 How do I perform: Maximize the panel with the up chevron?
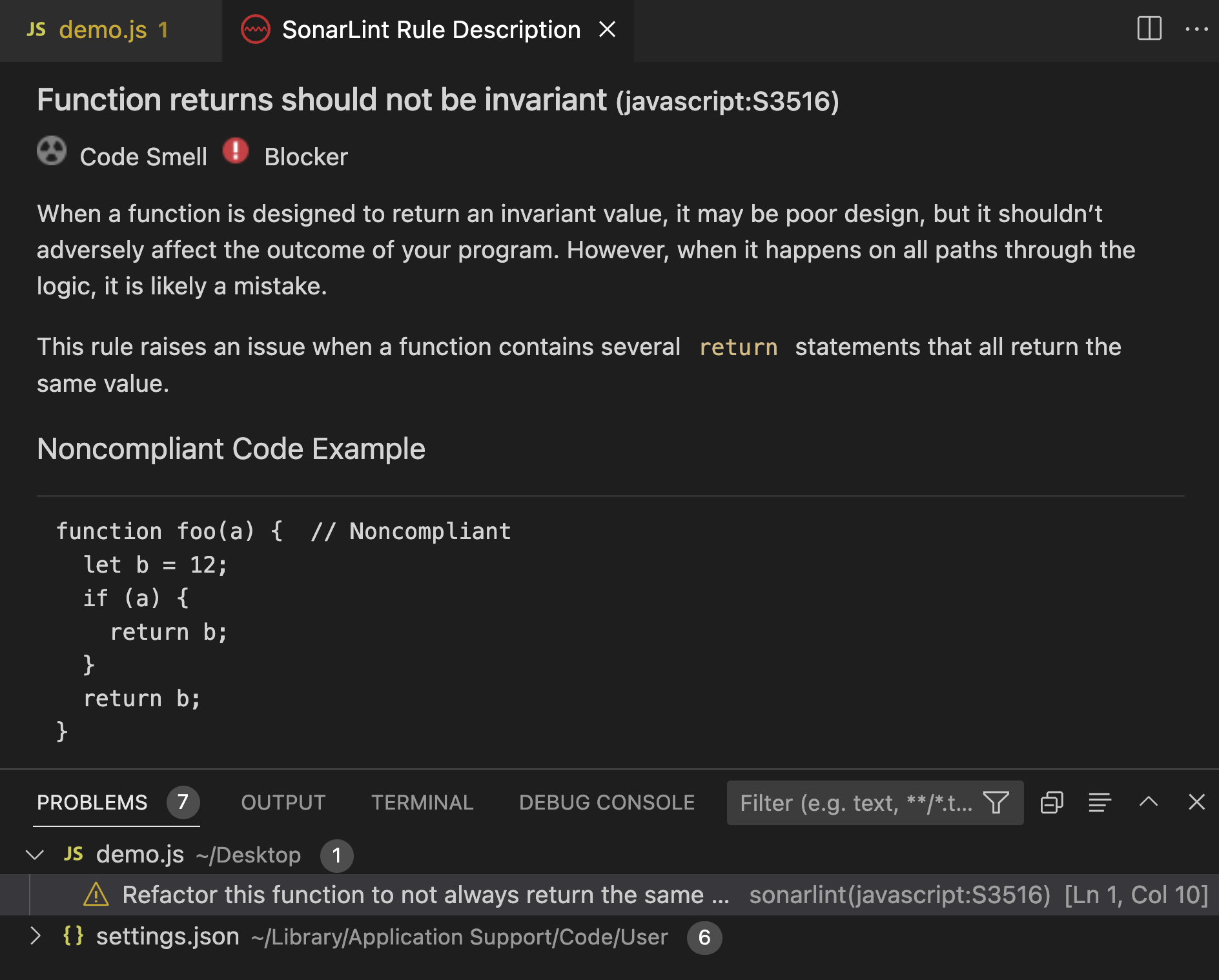1149,802
